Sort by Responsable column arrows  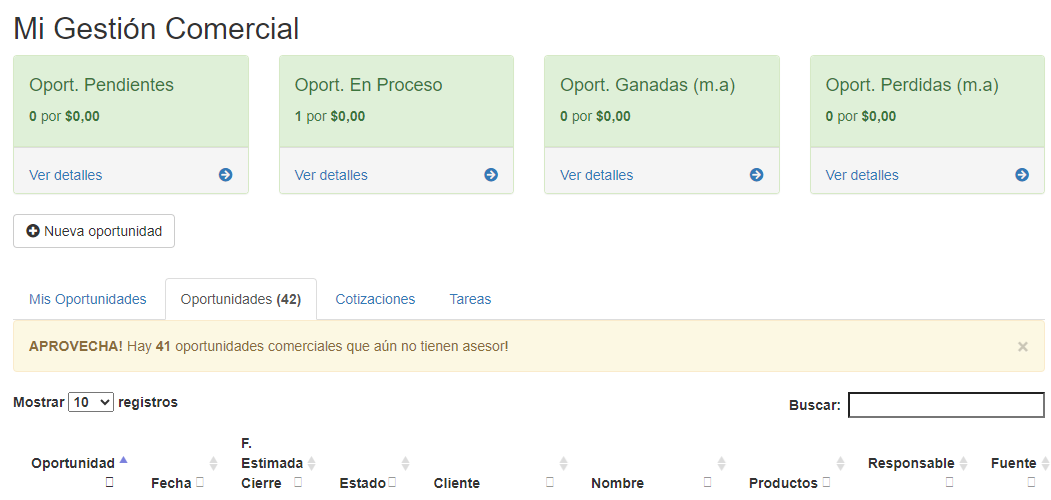click(963, 463)
